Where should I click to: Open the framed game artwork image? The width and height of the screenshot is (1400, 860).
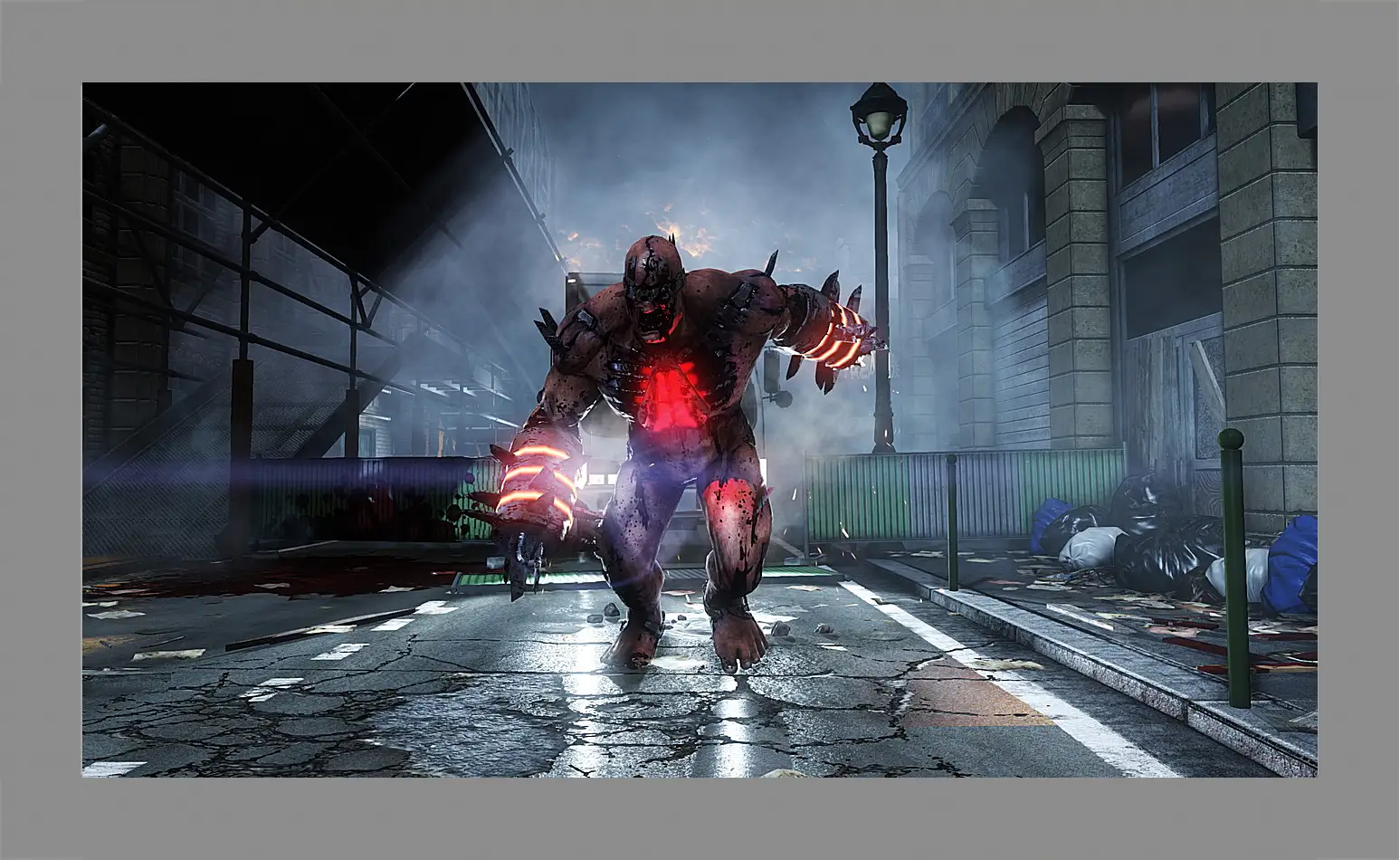point(700,430)
